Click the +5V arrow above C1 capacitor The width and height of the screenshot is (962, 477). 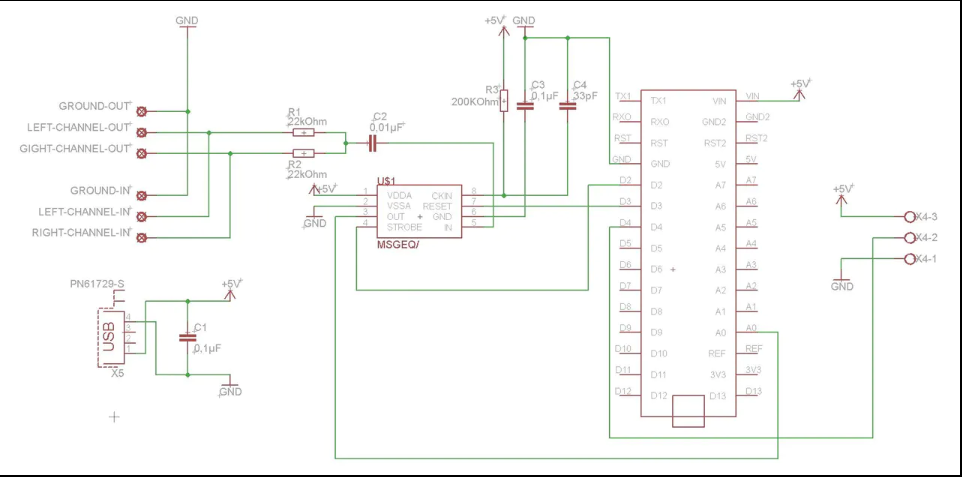coord(230,295)
